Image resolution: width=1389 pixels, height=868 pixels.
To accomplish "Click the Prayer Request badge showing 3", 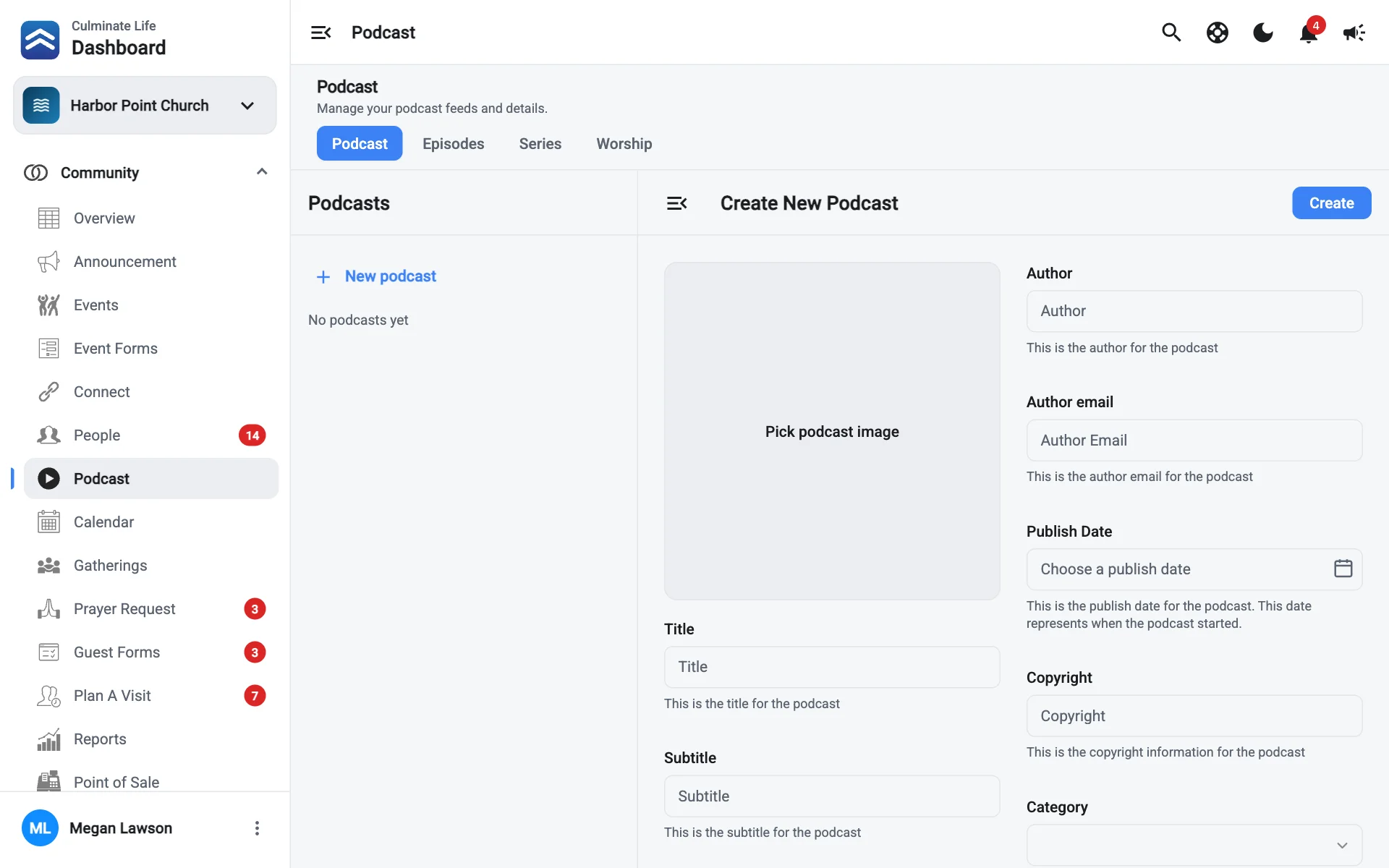I will tap(255, 609).
